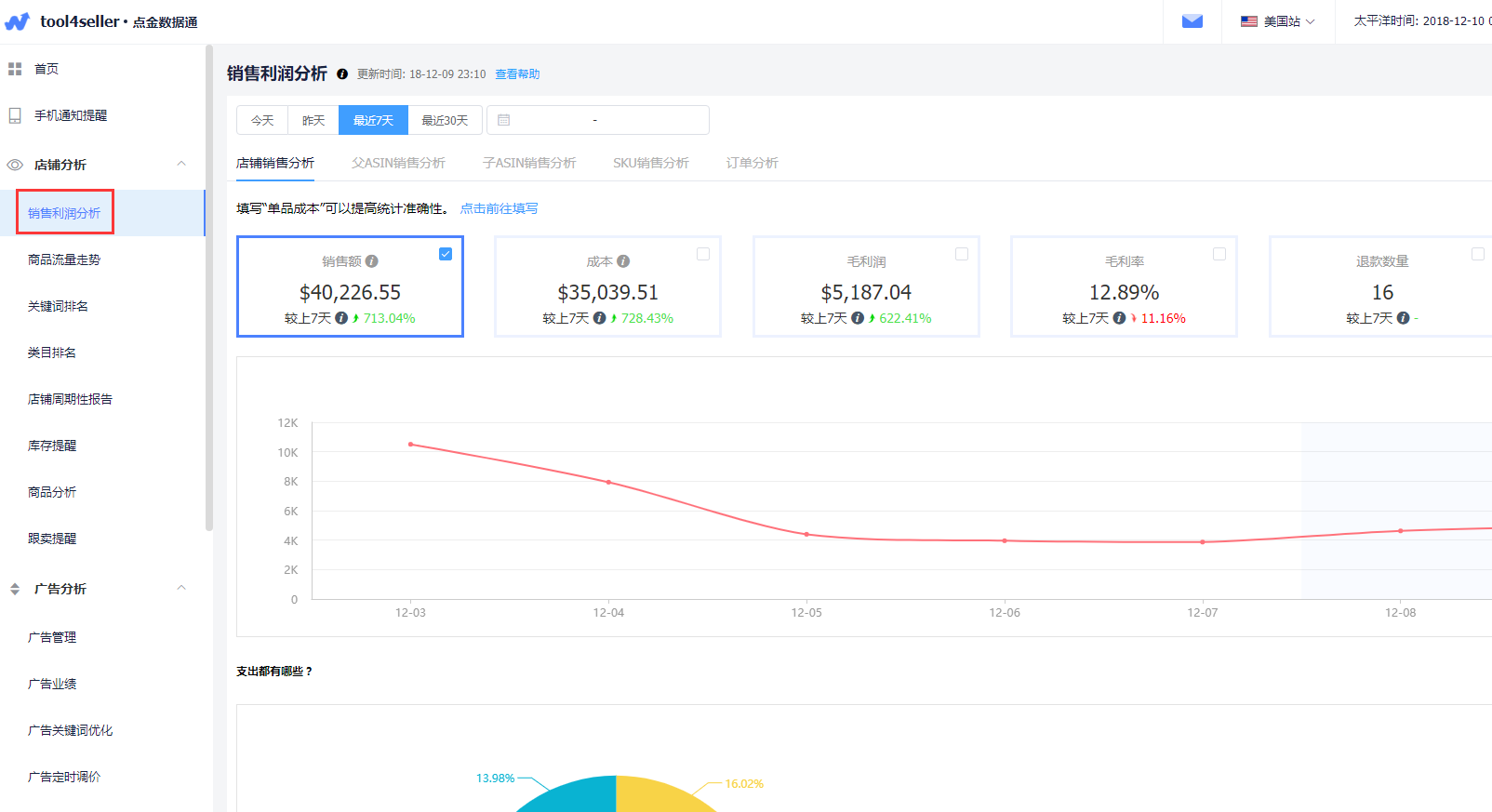Image resolution: width=1492 pixels, height=812 pixels.
Task: Click the blue 13.98% pie slice
Action: (x=577, y=796)
